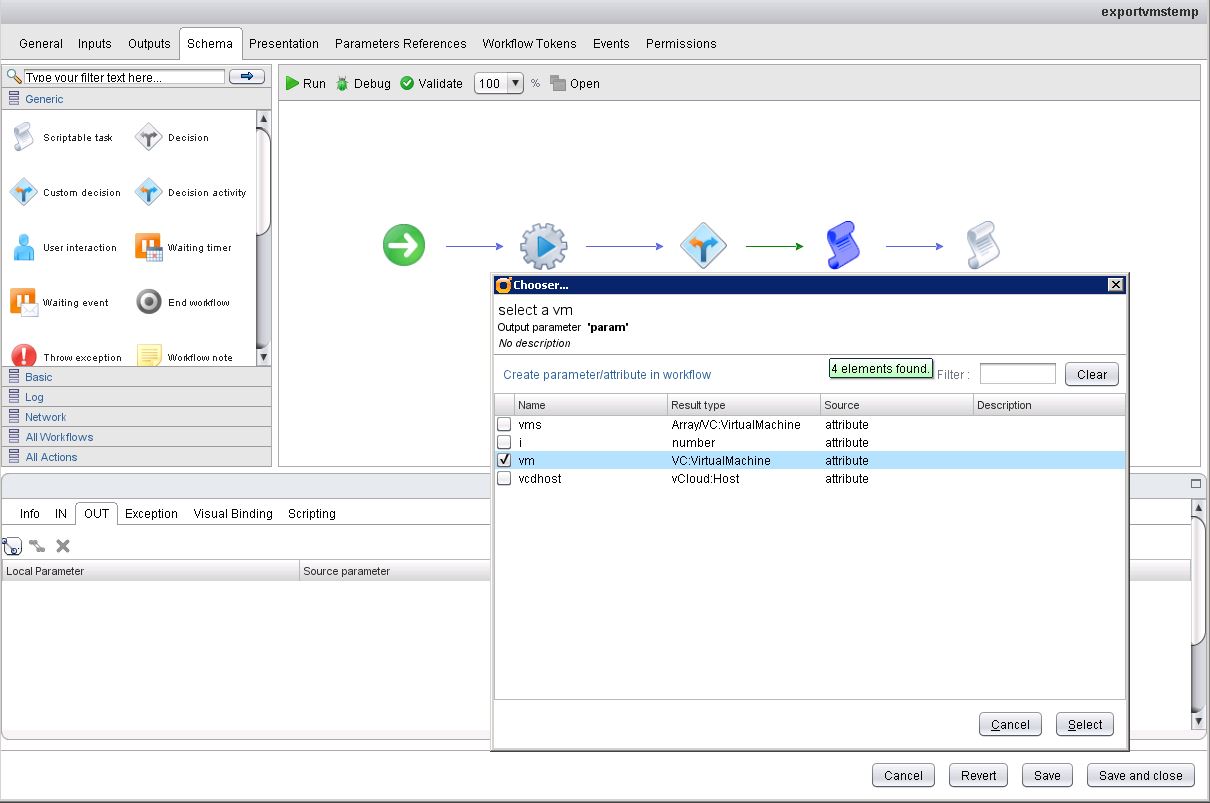The image size is (1210, 803).
Task: Run the workflow validation
Action: click(430, 84)
